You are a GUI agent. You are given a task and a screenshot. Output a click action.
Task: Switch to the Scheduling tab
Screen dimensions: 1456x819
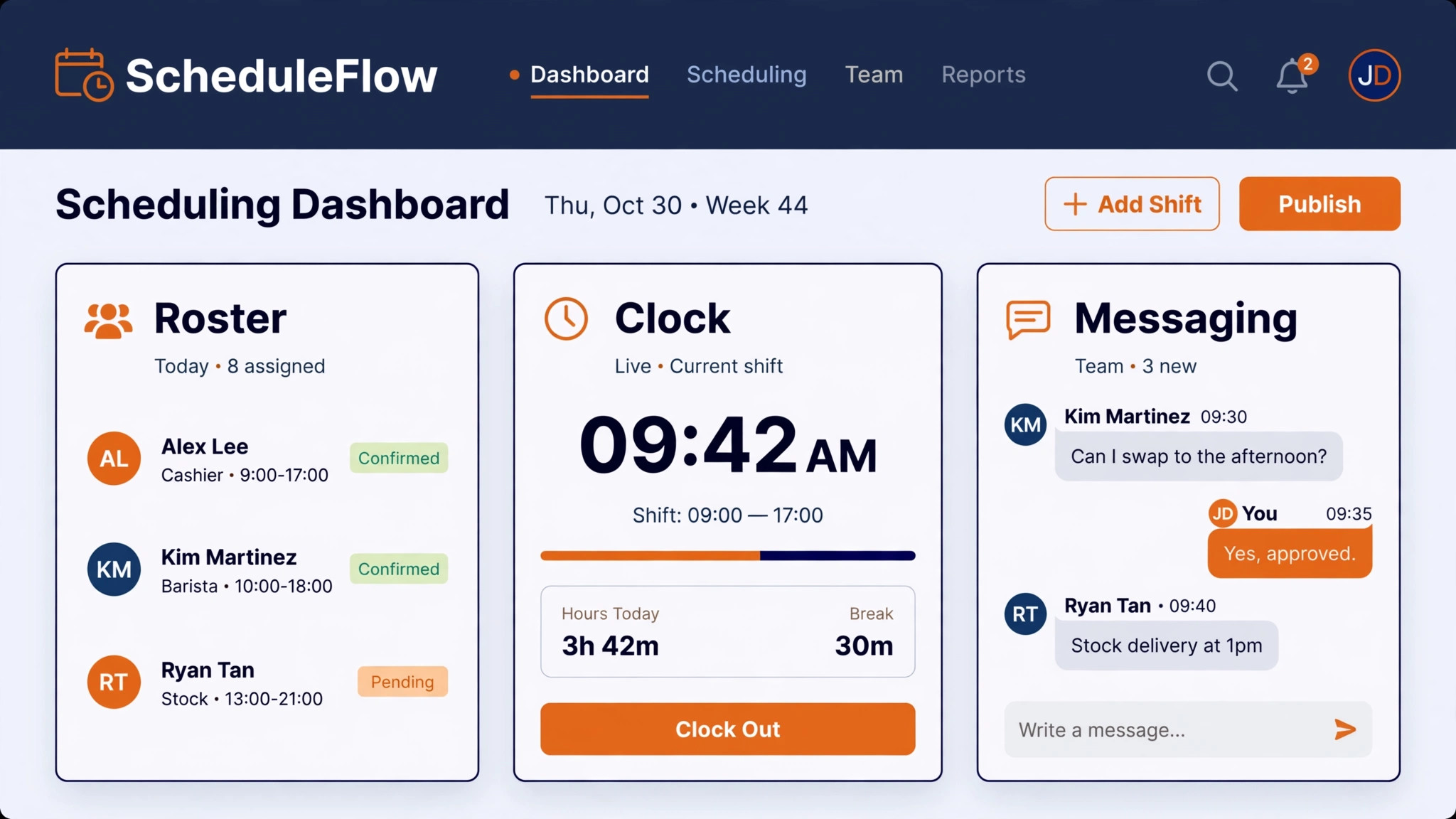[x=746, y=75]
